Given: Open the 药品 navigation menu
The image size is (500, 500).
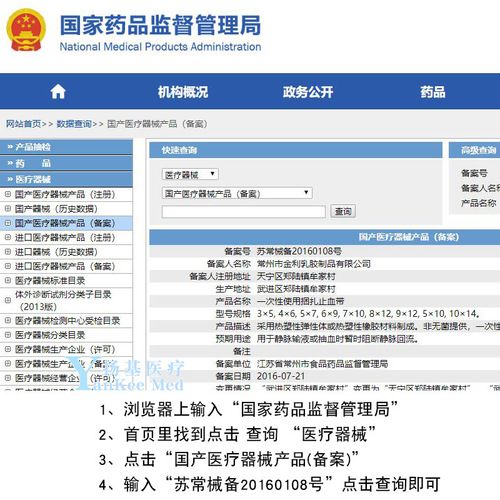Looking at the screenshot, I should pos(433,92).
